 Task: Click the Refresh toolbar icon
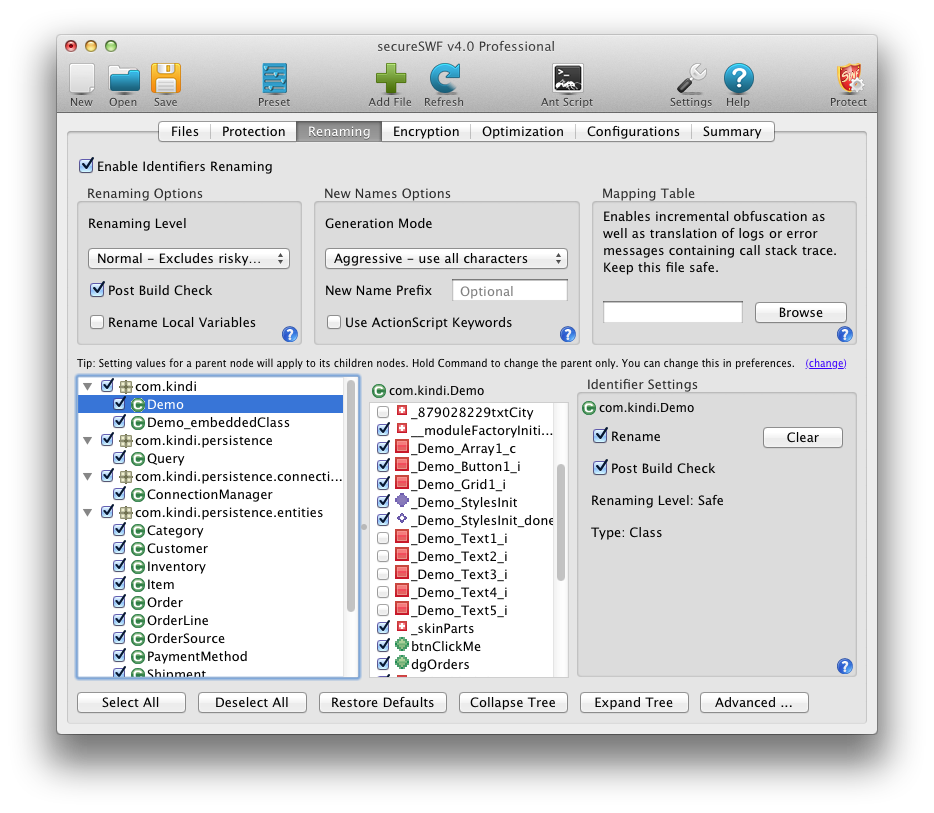[x=444, y=80]
